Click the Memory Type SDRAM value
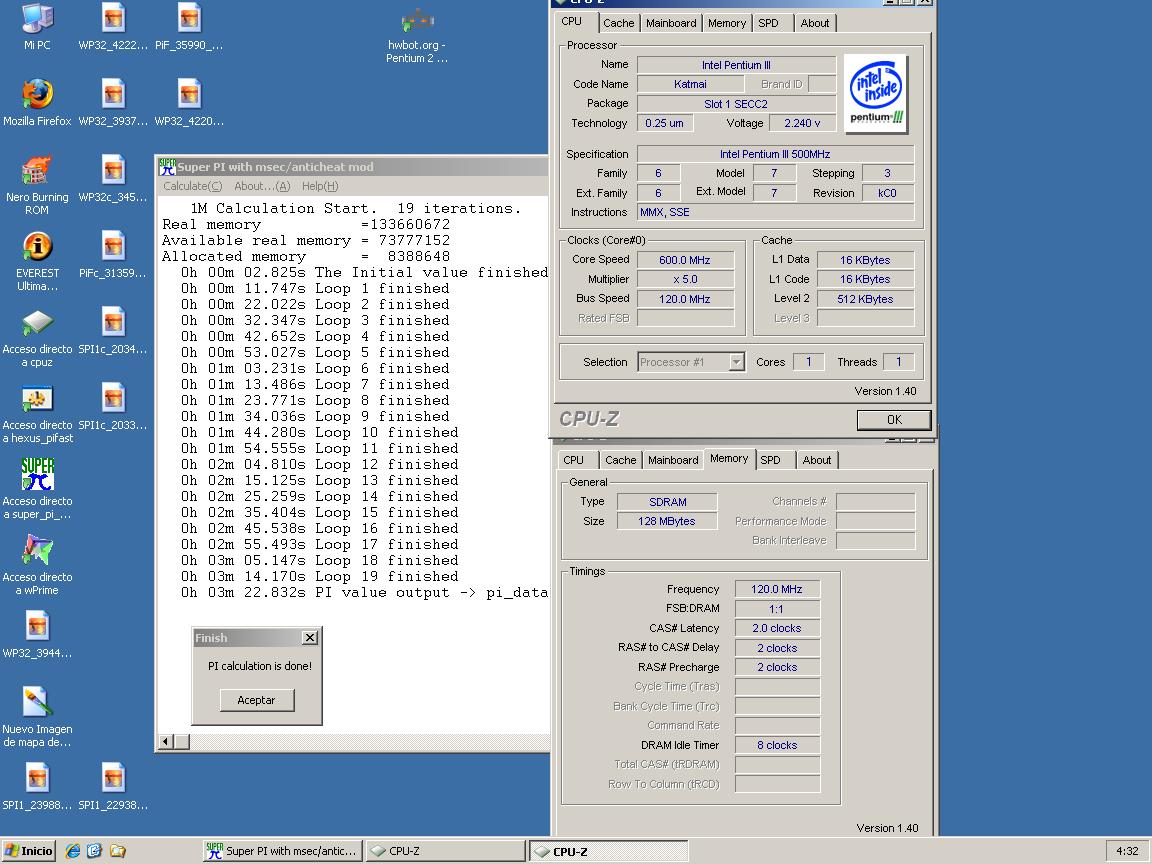The width and height of the screenshot is (1152, 864). 668,502
